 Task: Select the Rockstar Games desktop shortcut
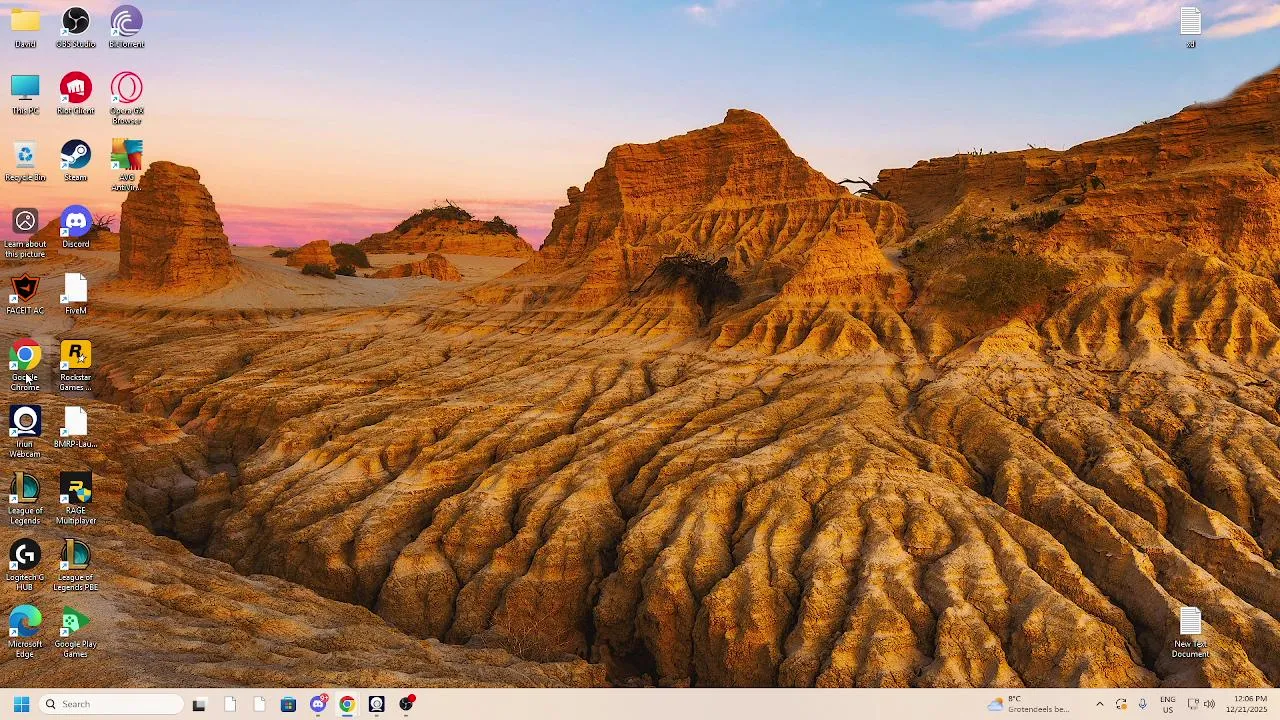pyautogui.click(x=76, y=366)
